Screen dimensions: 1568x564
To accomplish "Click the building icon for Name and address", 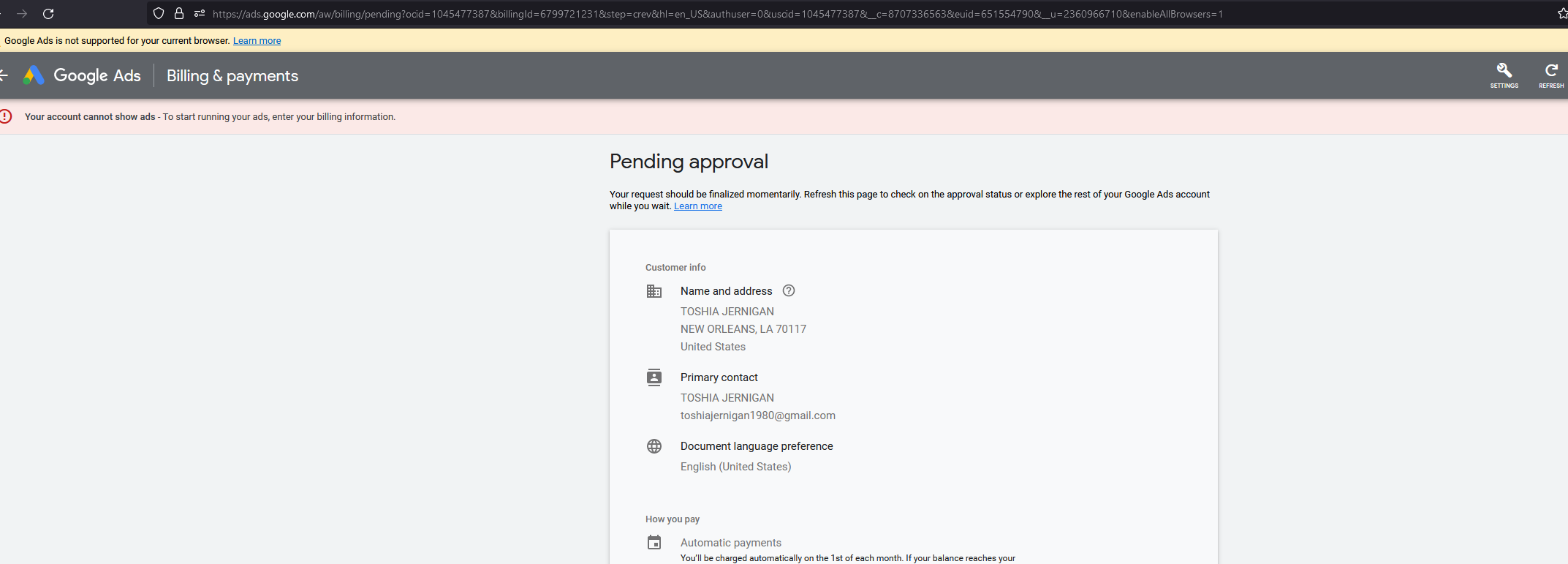I will pyautogui.click(x=654, y=291).
